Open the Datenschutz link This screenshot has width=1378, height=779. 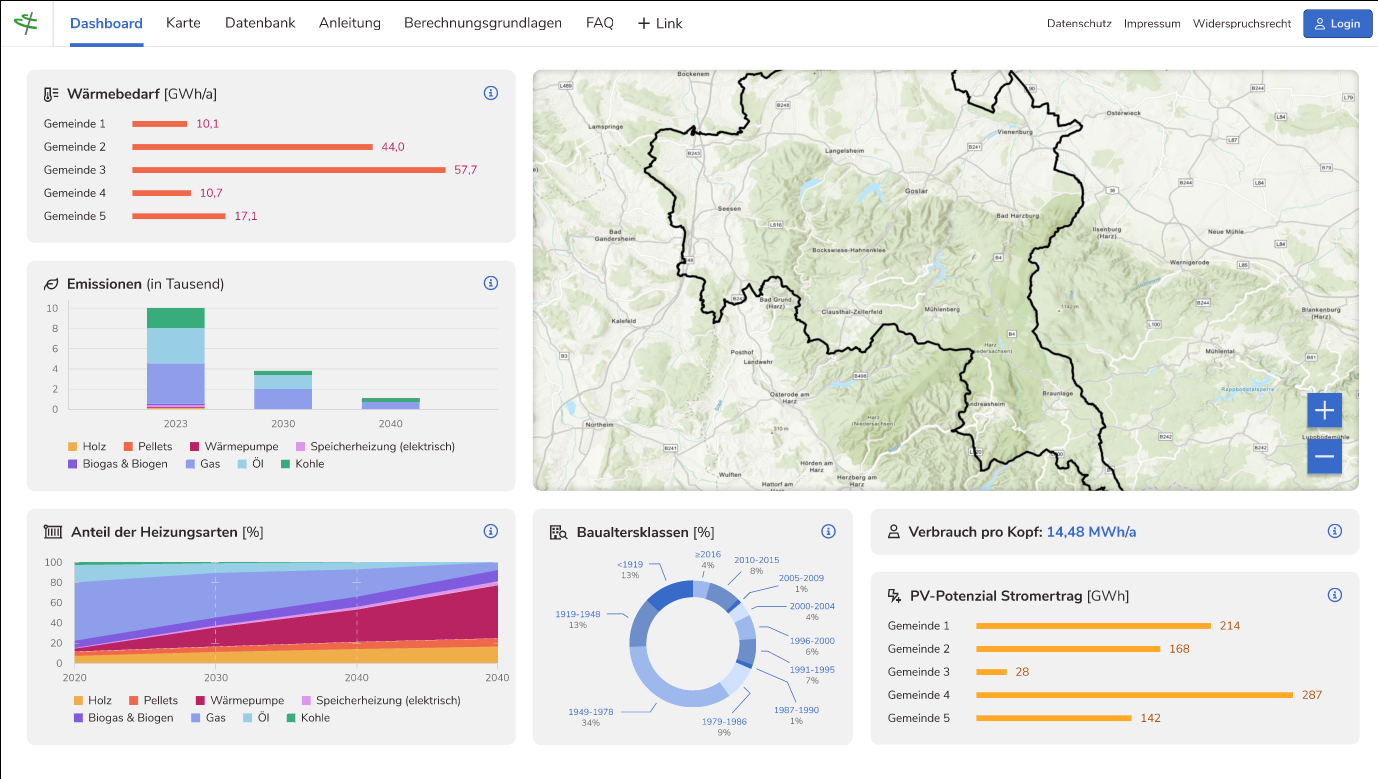1079,23
